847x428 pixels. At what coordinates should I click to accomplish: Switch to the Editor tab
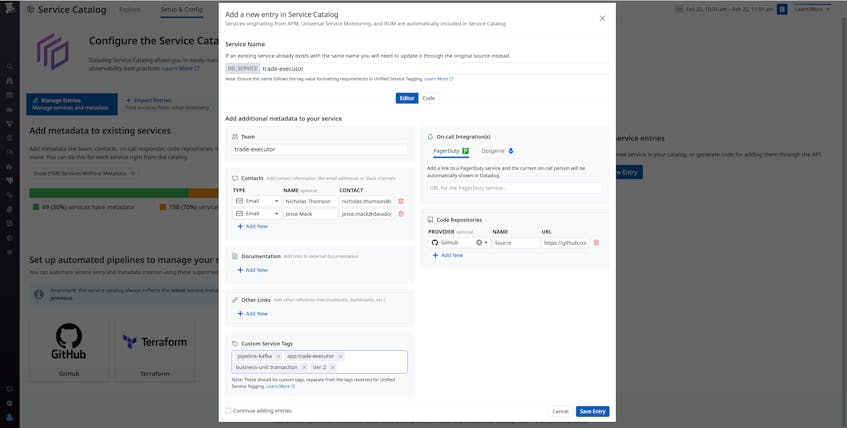407,98
